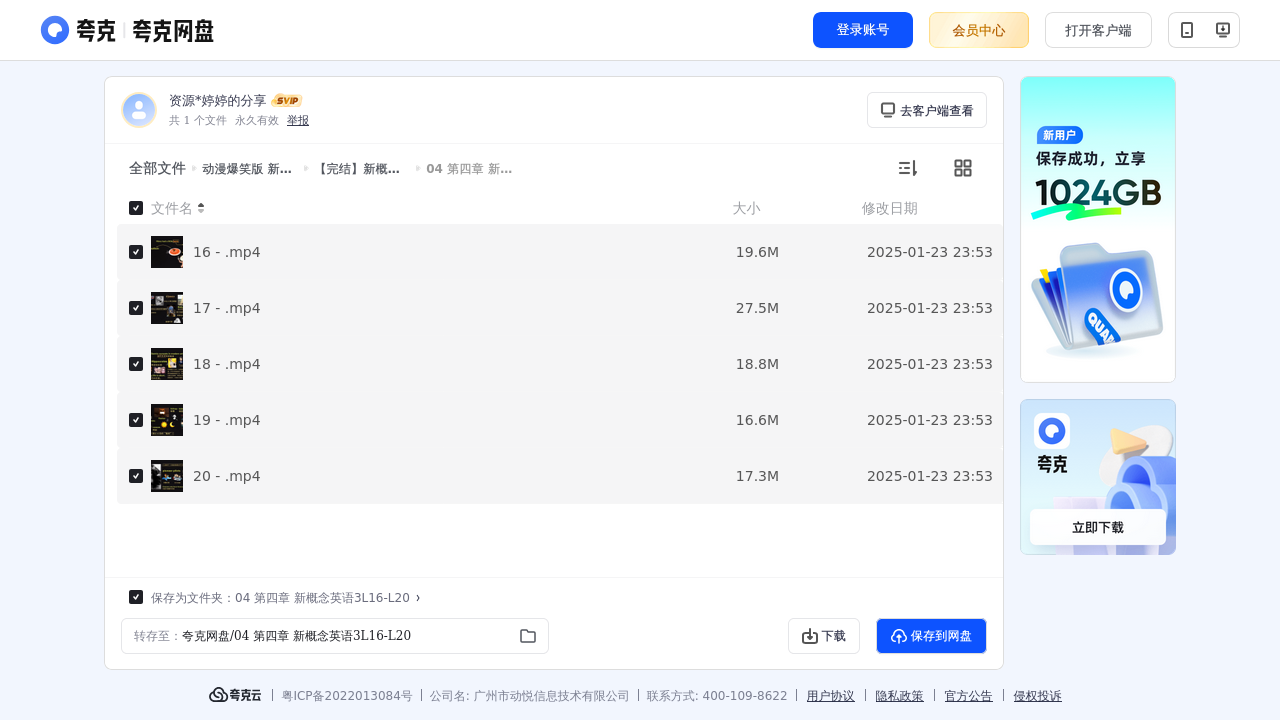Screen dimensions: 1280x720
Task: Click the folder icon in the transfer path field
Action: coord(528,636)
